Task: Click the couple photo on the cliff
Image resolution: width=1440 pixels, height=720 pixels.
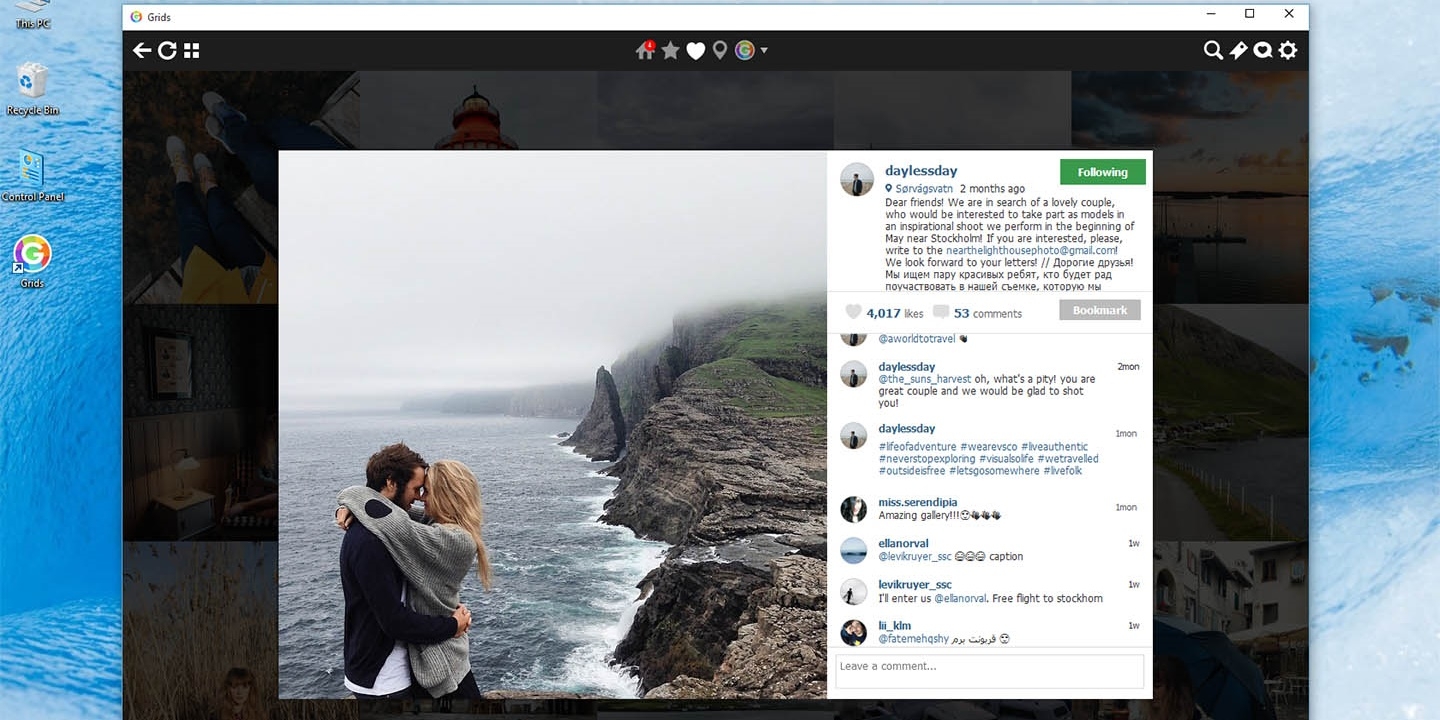Action: pos(553,424)
